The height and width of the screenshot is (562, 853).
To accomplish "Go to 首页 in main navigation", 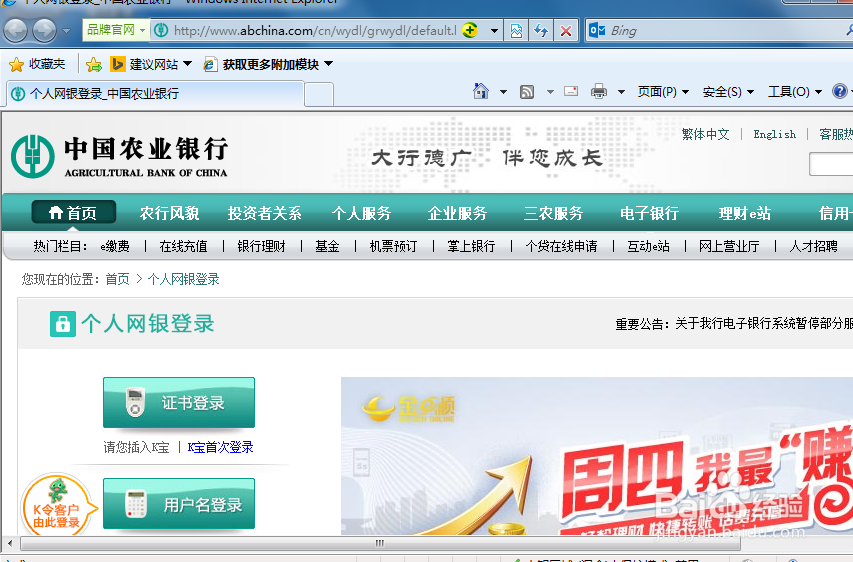I will (73, 213).
